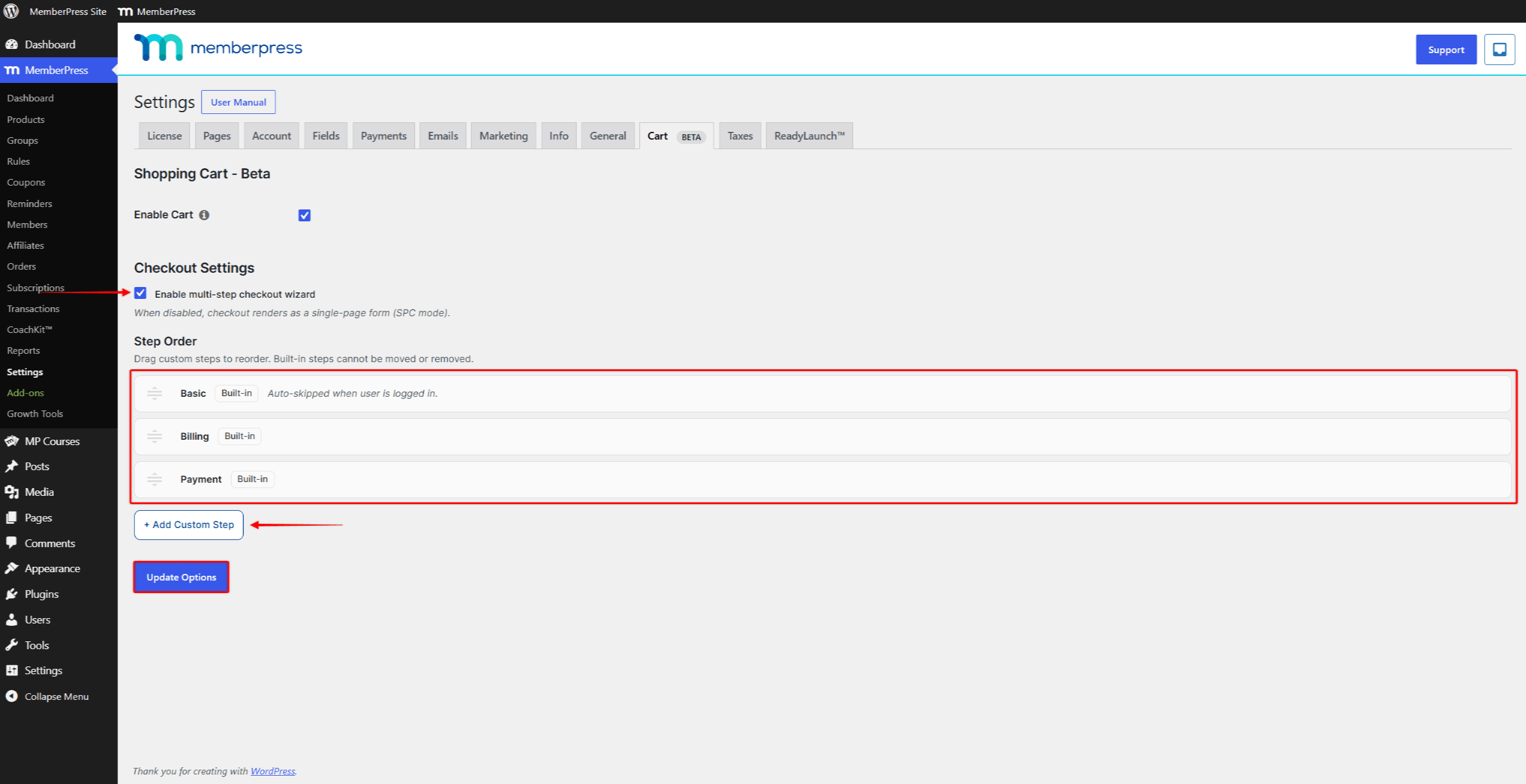Select the Marketing tab
Screen dimensions: 1526x784
coord(503,136)
